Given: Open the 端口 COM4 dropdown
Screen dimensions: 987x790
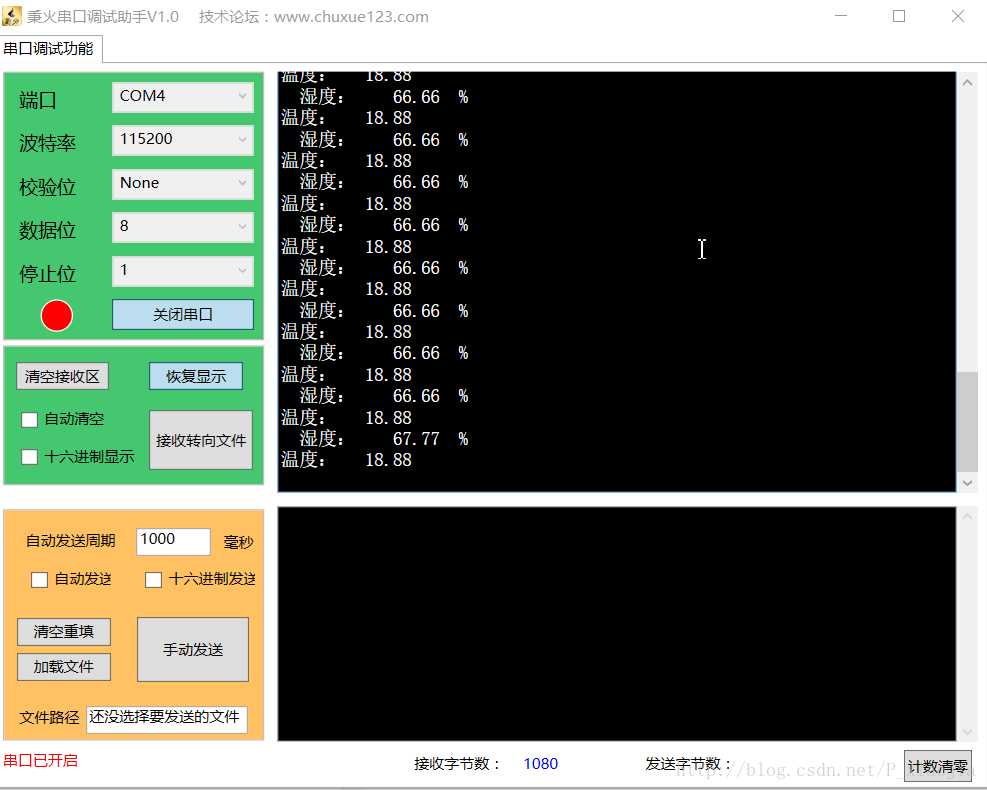Looking at the screenshot, I should [183, 97].
